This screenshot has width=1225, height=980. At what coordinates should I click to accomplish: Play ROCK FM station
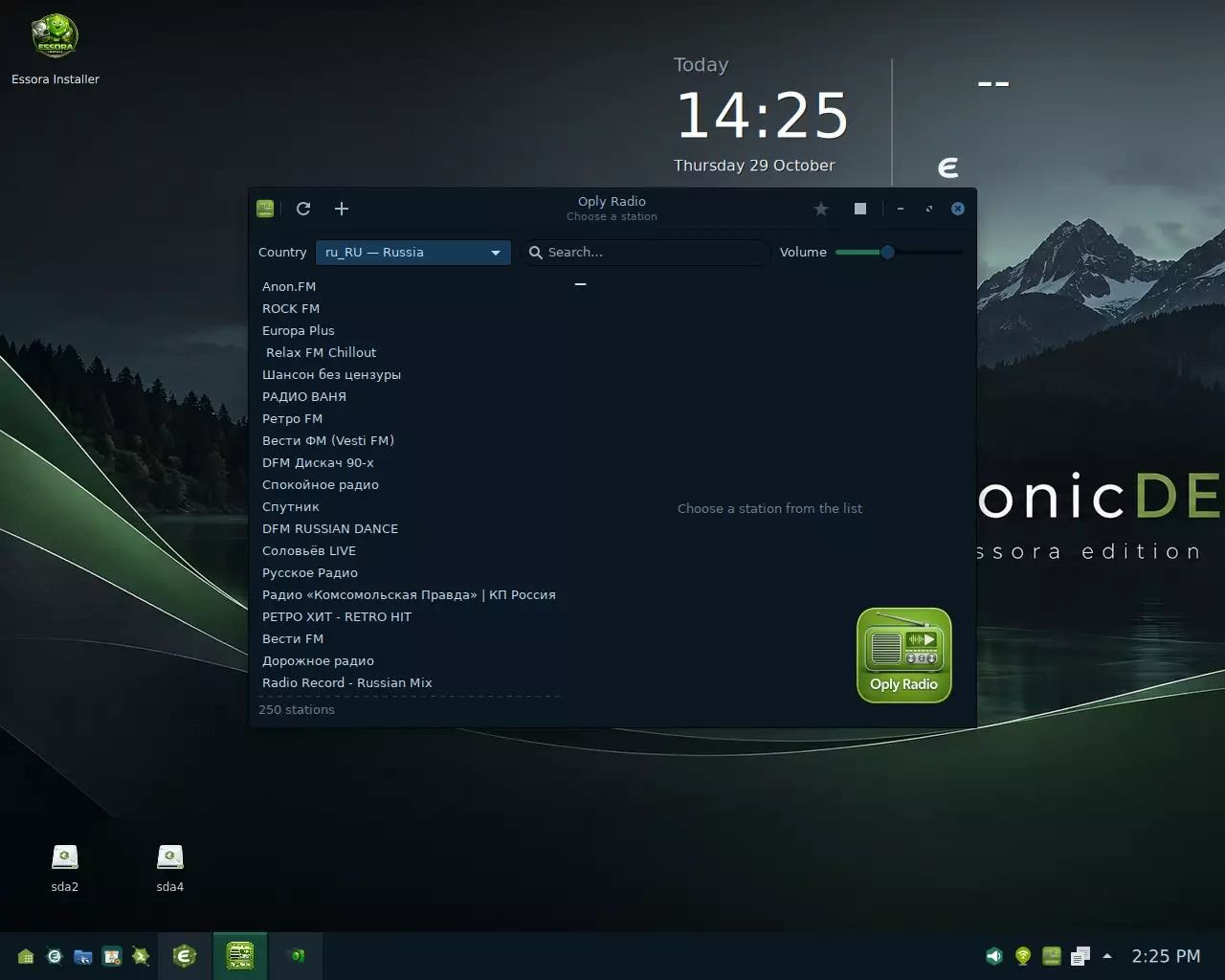[410, 308]
